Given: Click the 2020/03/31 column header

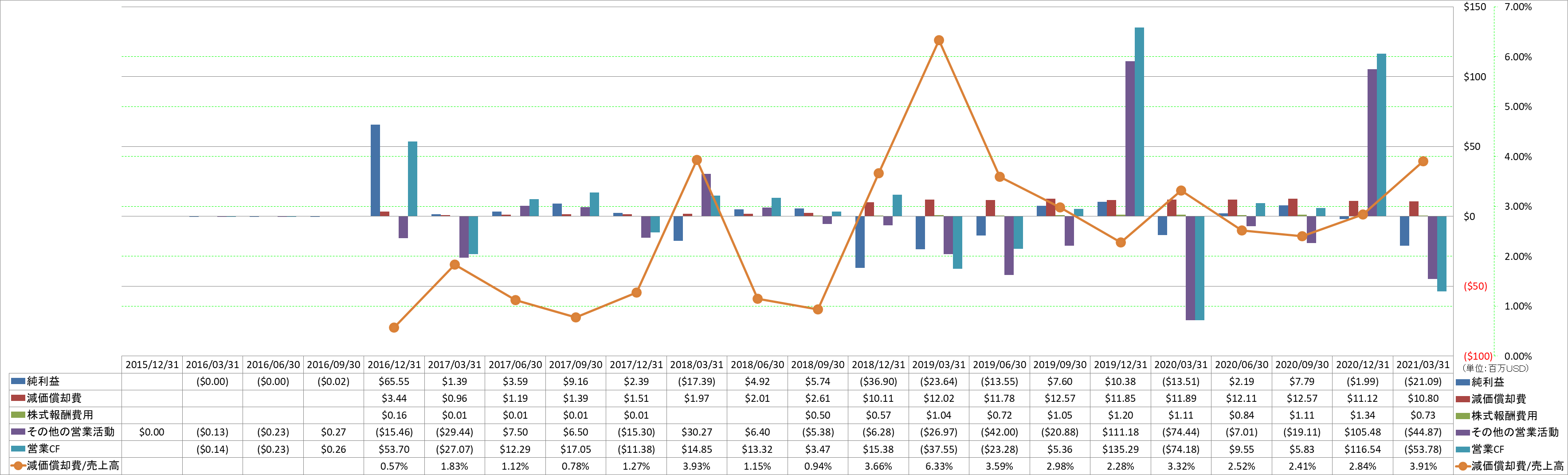Looking at the screenshot, I should point(1181,365).
